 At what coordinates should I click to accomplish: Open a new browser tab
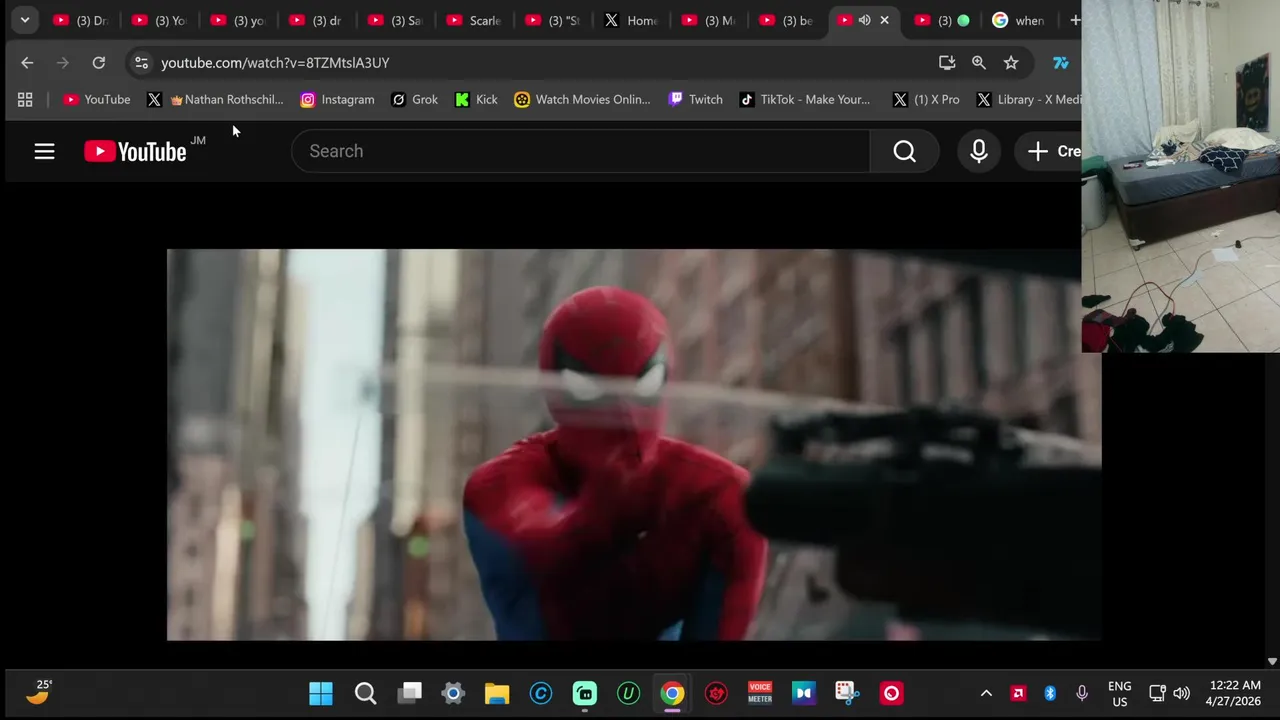(x=1075, y=20)
